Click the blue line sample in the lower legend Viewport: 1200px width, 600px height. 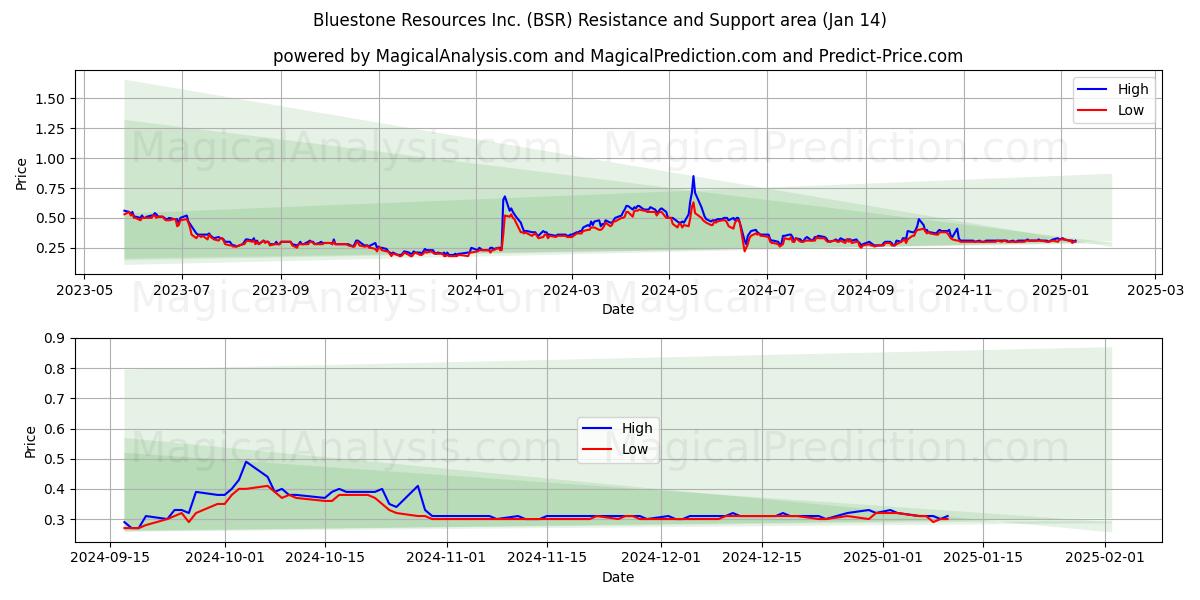coord(598,429)
